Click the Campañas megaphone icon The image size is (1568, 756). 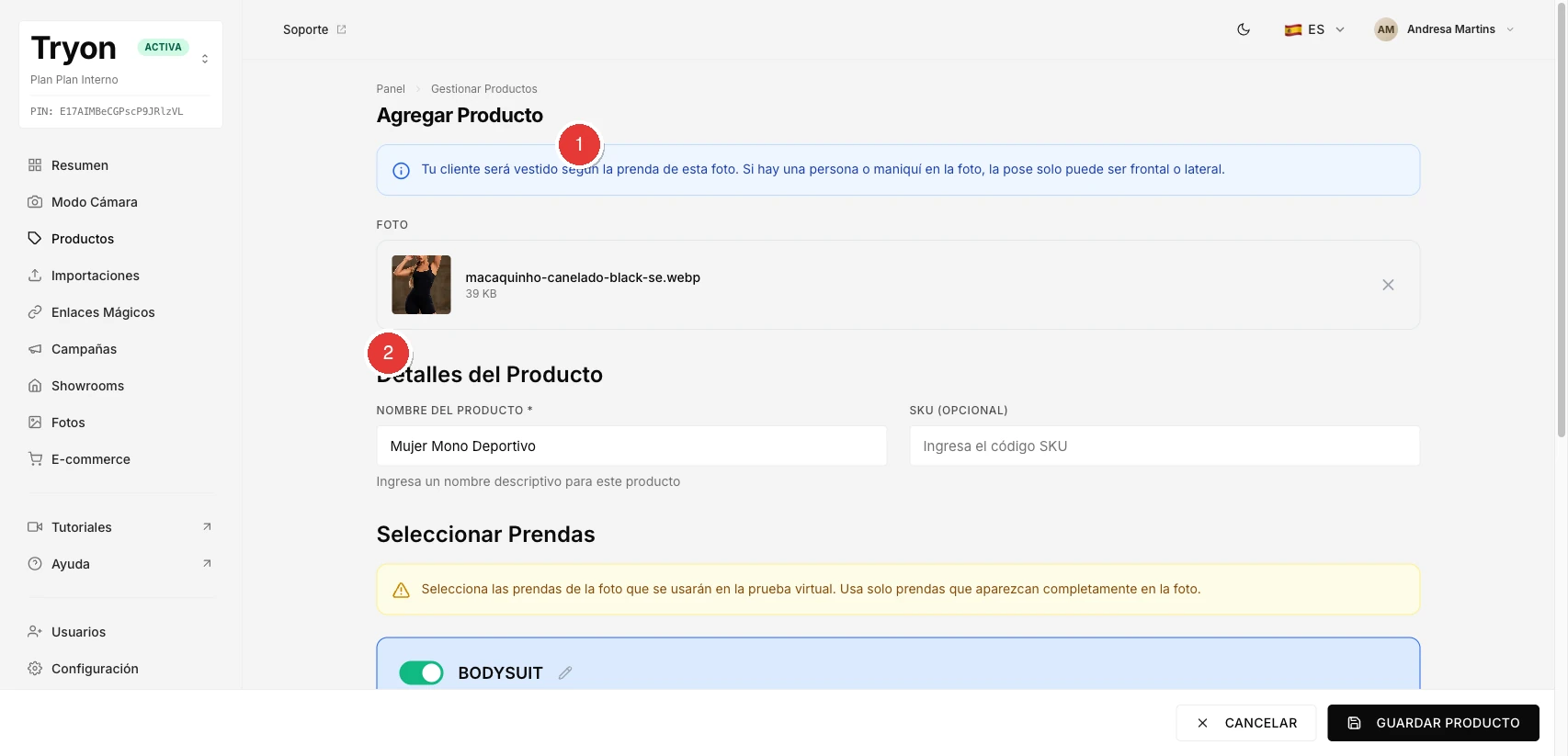pos(35,349)
